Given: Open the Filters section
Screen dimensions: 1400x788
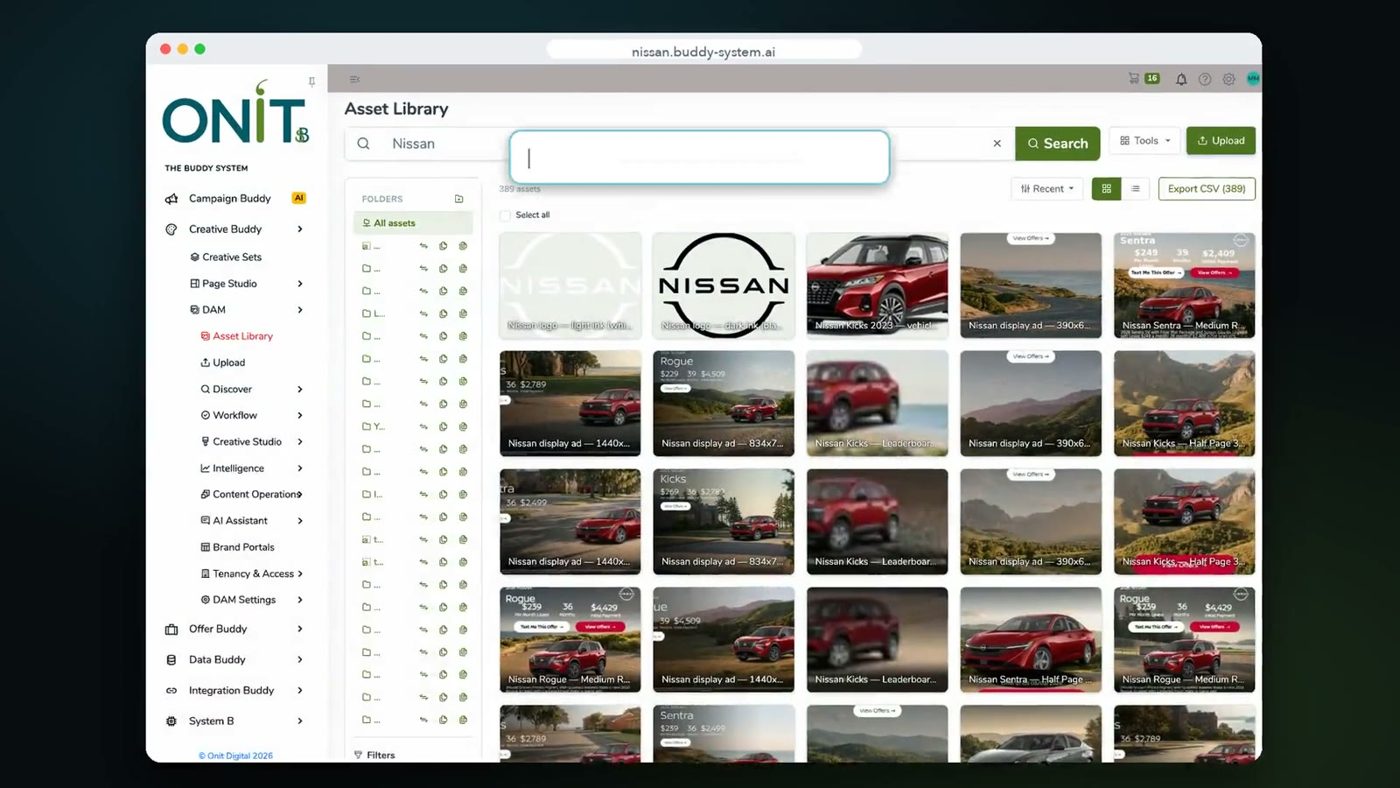Looking at the screenshot, I should click(375, 755).
